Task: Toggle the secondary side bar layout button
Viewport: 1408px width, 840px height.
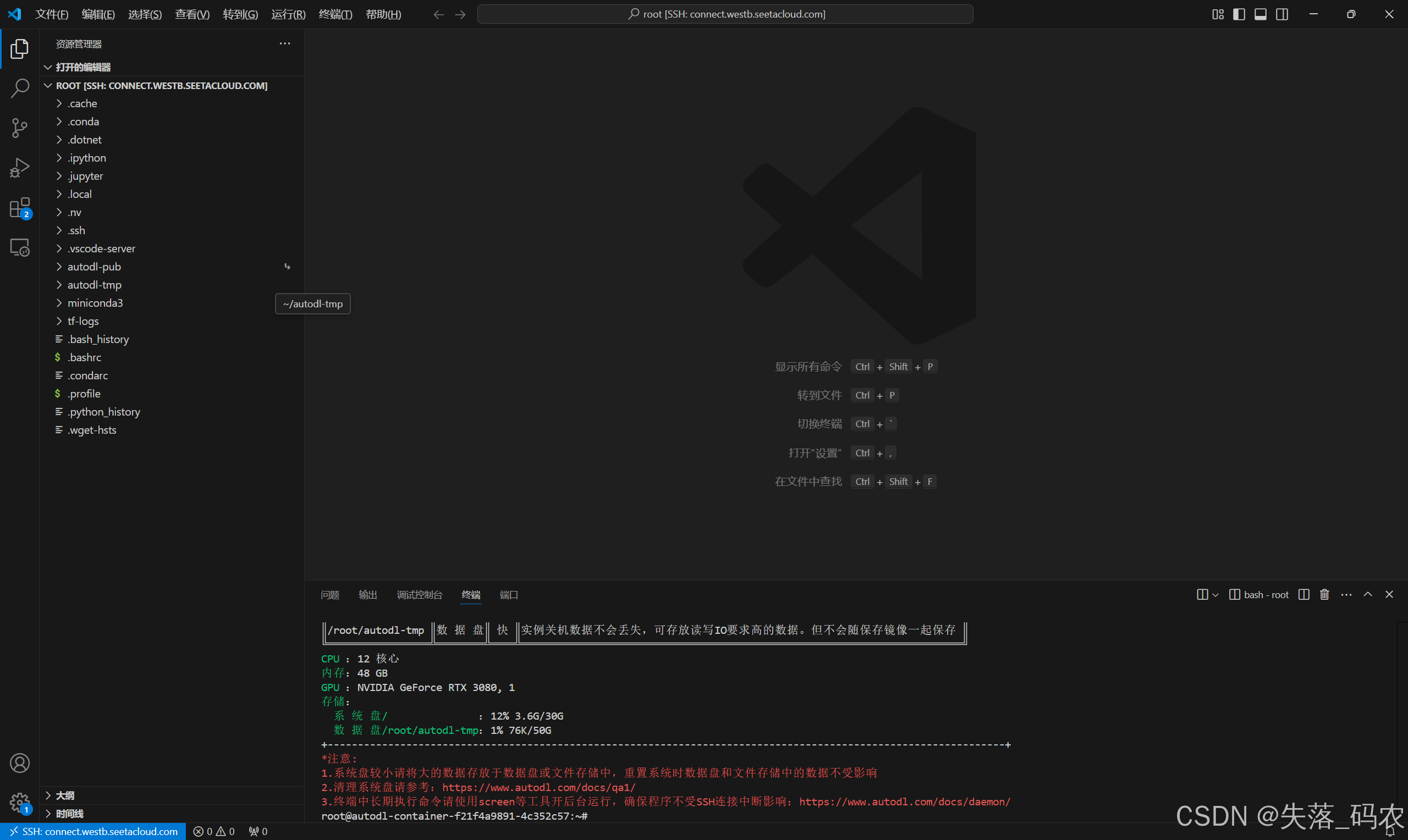Action: (x=1281, y=14)
